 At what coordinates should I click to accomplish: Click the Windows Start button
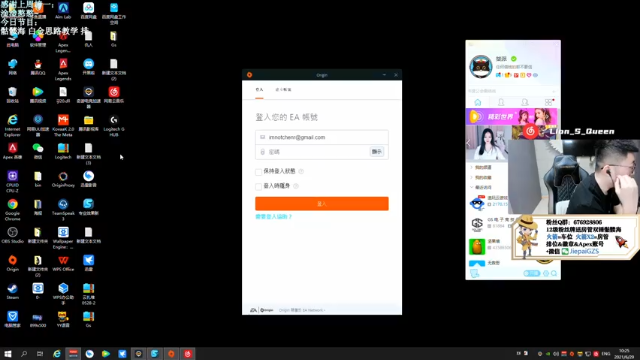tap(8, 354)
